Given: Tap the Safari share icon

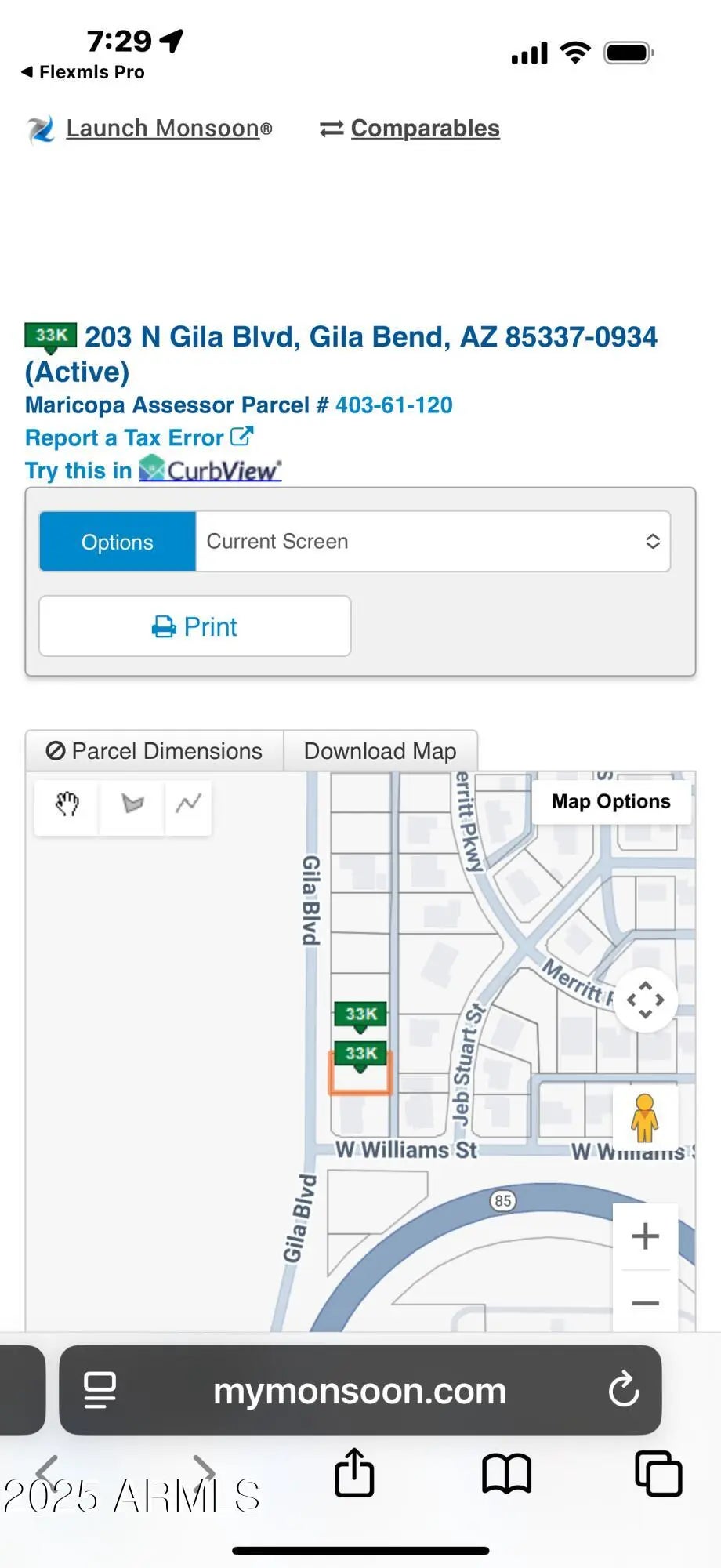Looking at the screenshot, I should [x=354, y=1473].
